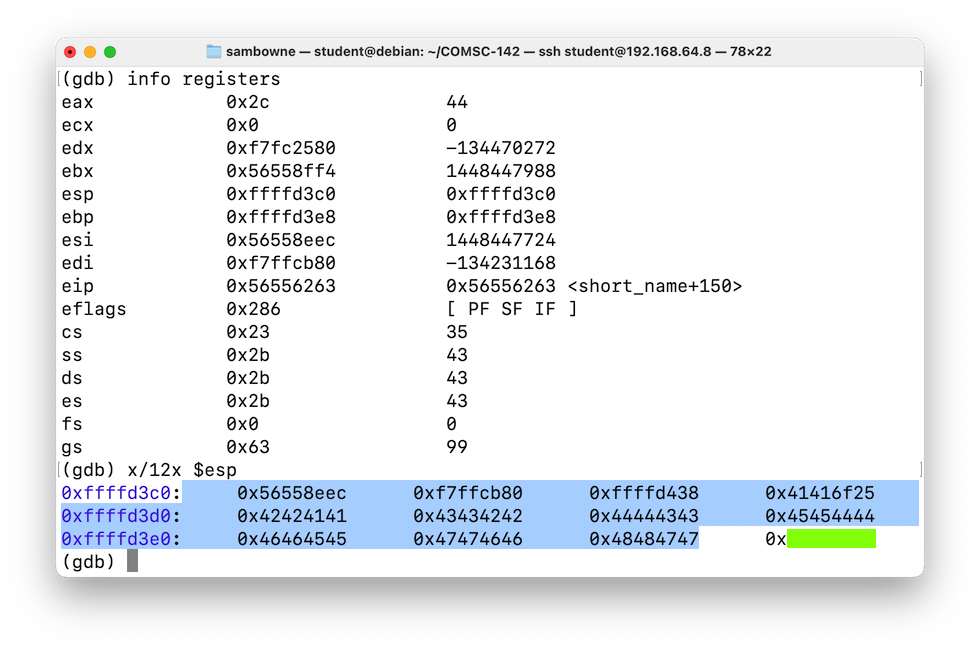
Task: Click memory word 0x42424141
Action: pyautogui.click(x=291, y=516)
